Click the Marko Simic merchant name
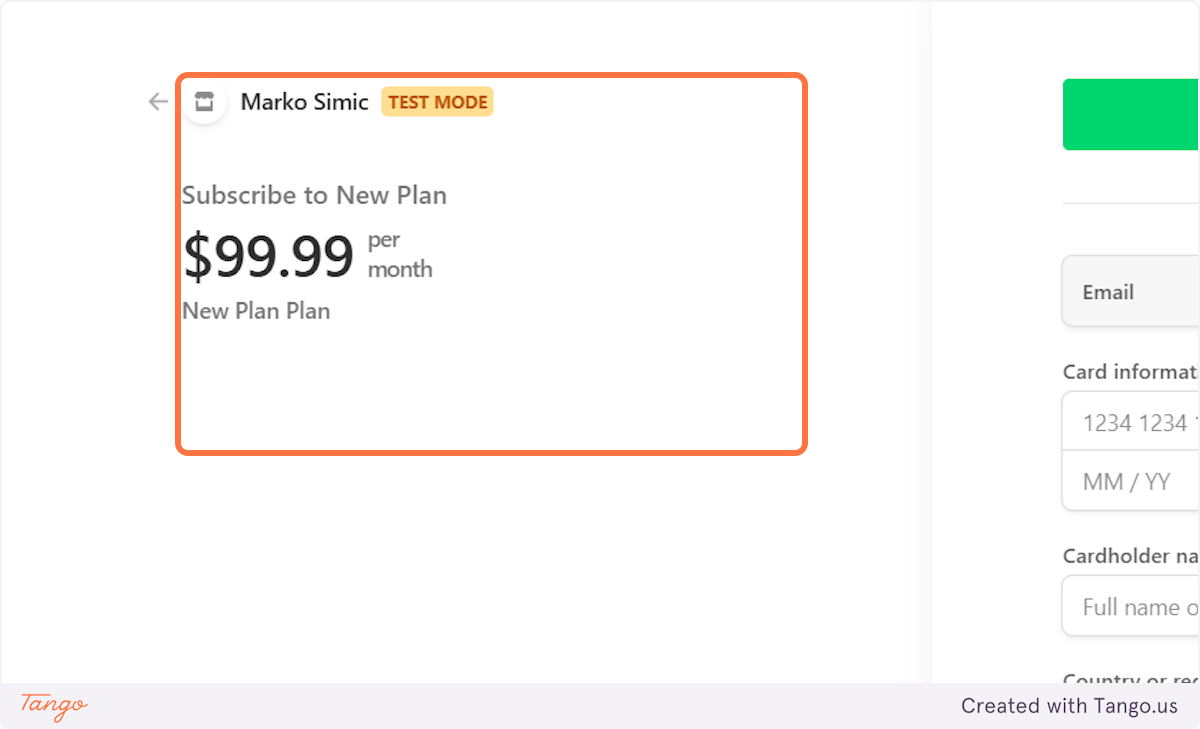Viewport: 1200px width, 729px height. tap(304, 101)
